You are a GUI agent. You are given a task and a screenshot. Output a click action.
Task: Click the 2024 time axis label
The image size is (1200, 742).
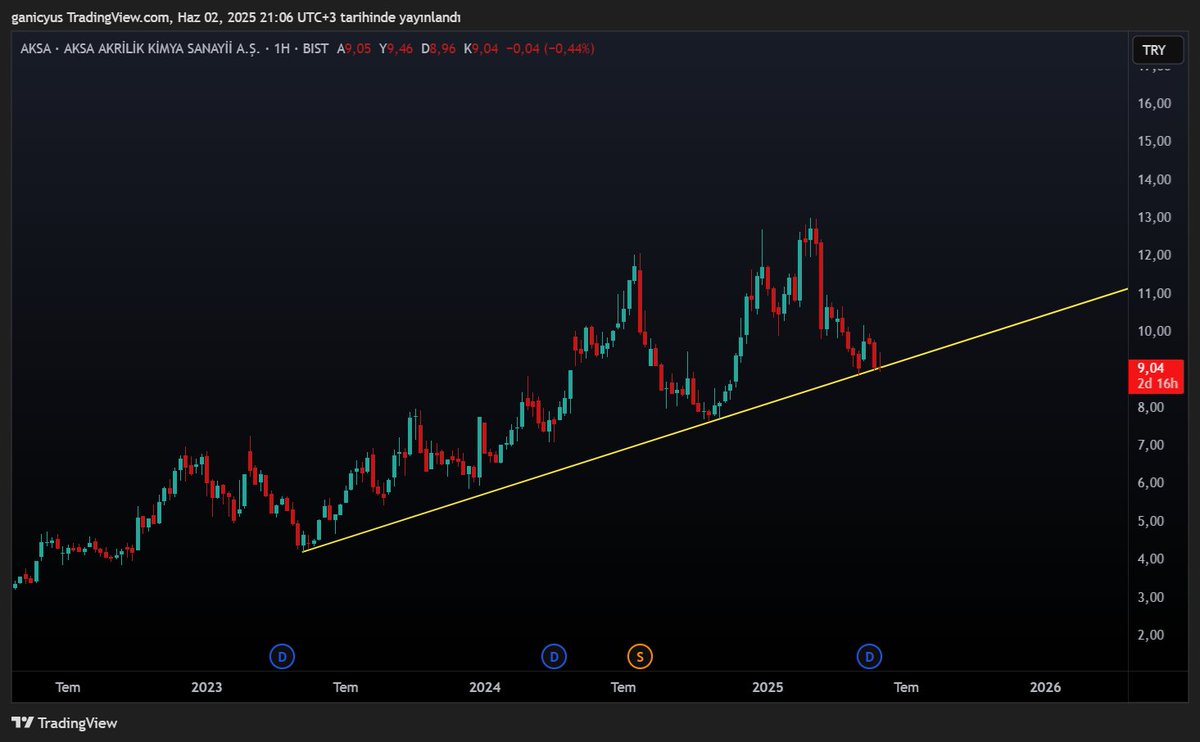(x=485, y=688)
